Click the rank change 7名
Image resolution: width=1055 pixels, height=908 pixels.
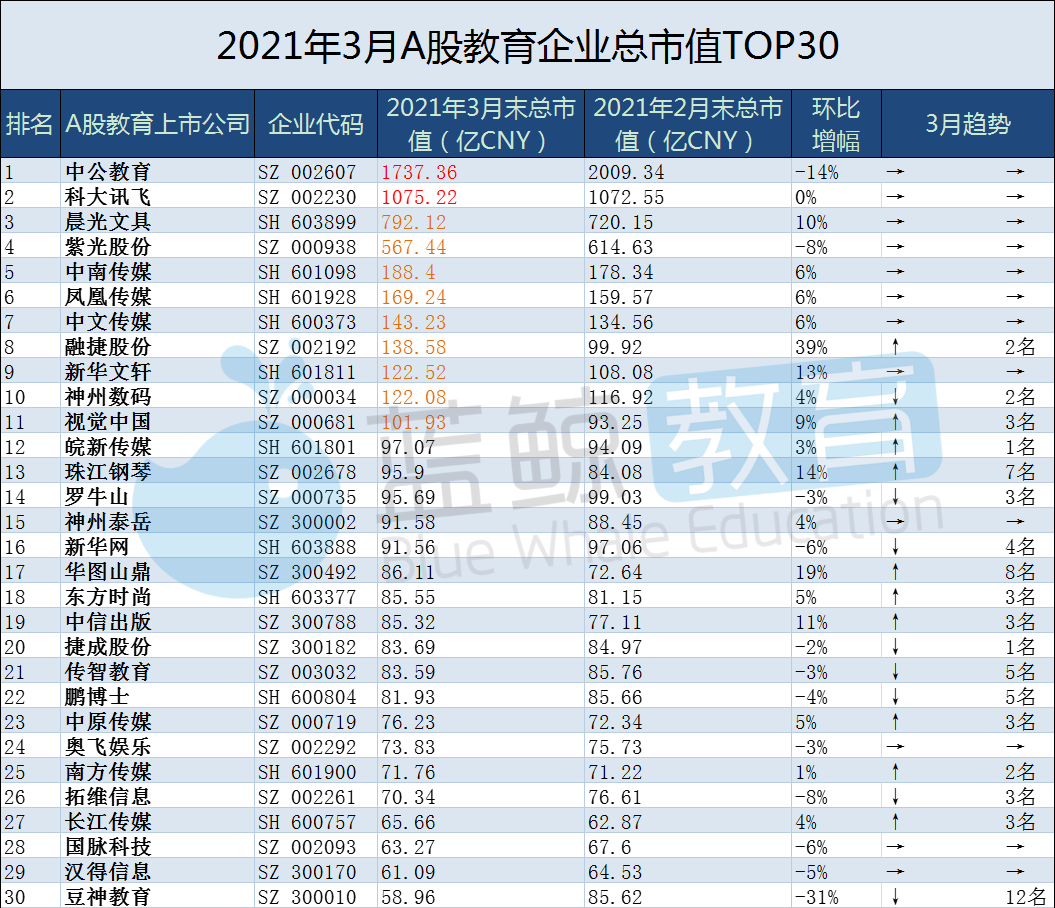click(1020, 471)
